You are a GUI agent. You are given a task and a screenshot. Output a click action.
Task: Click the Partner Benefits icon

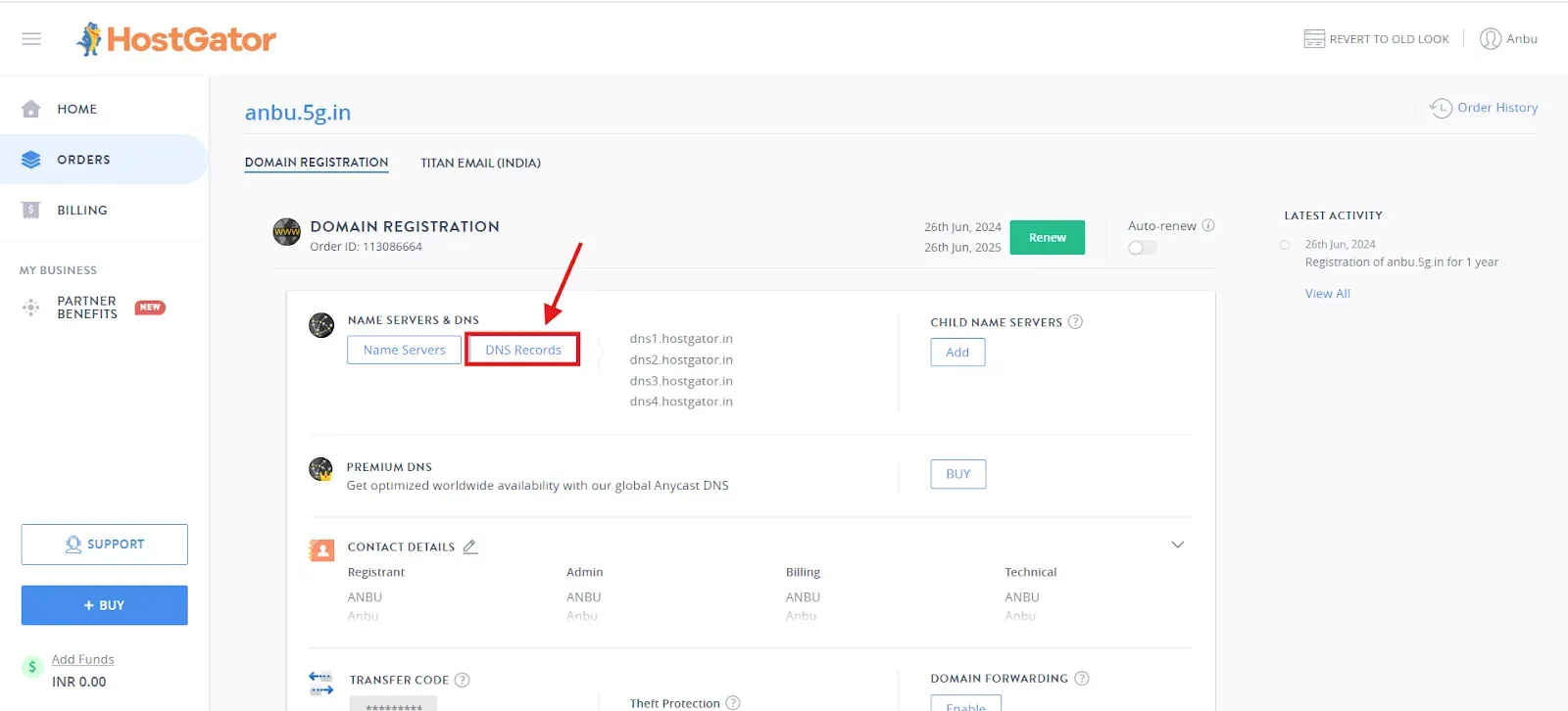(31, 308)
